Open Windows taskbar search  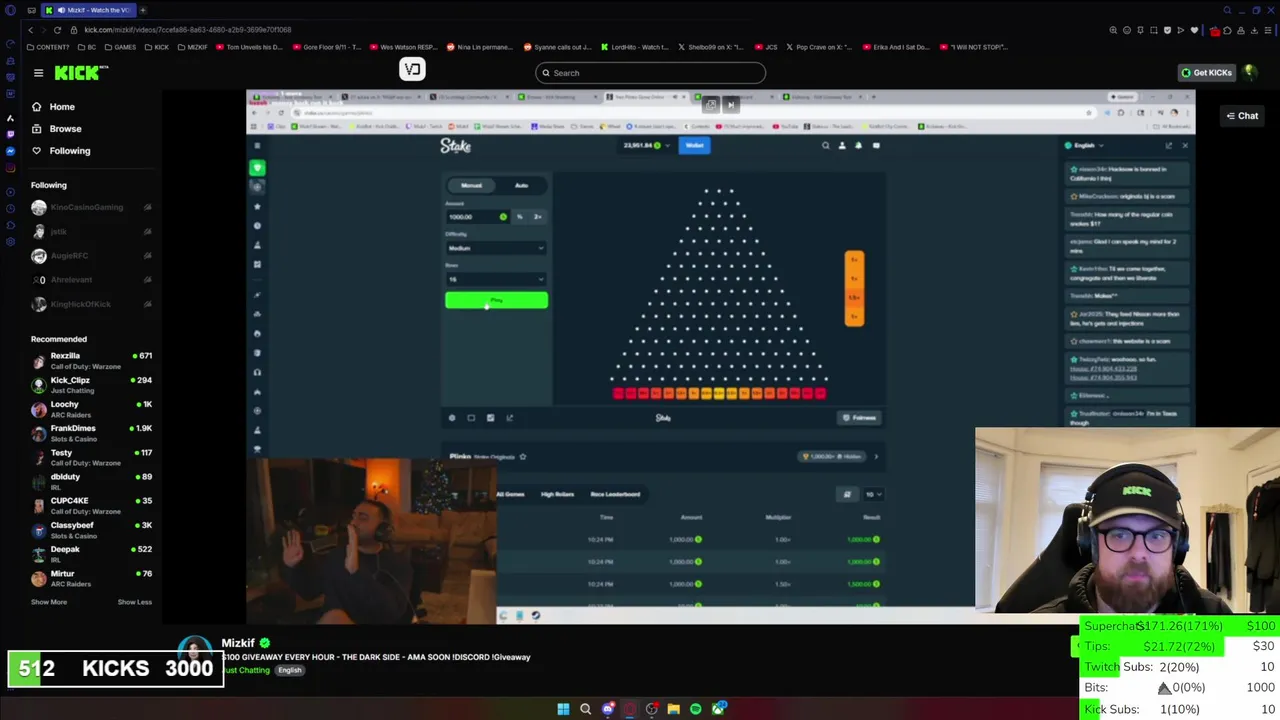point(585,709)
